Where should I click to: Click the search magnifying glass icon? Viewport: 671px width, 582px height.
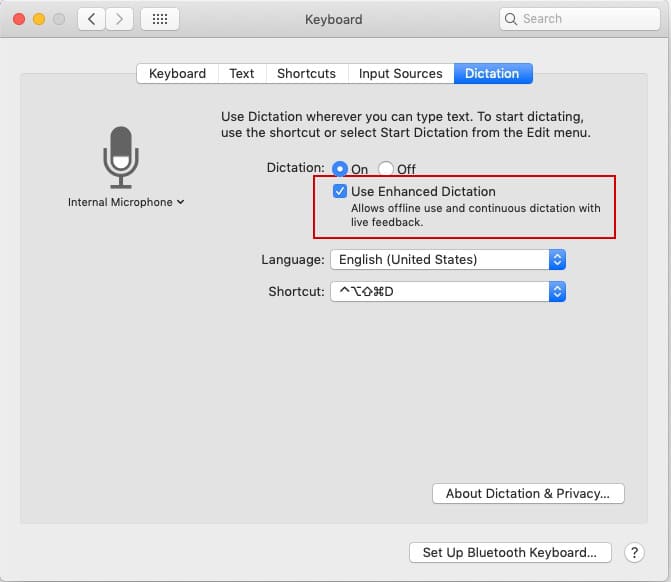[x=512, y=19]
